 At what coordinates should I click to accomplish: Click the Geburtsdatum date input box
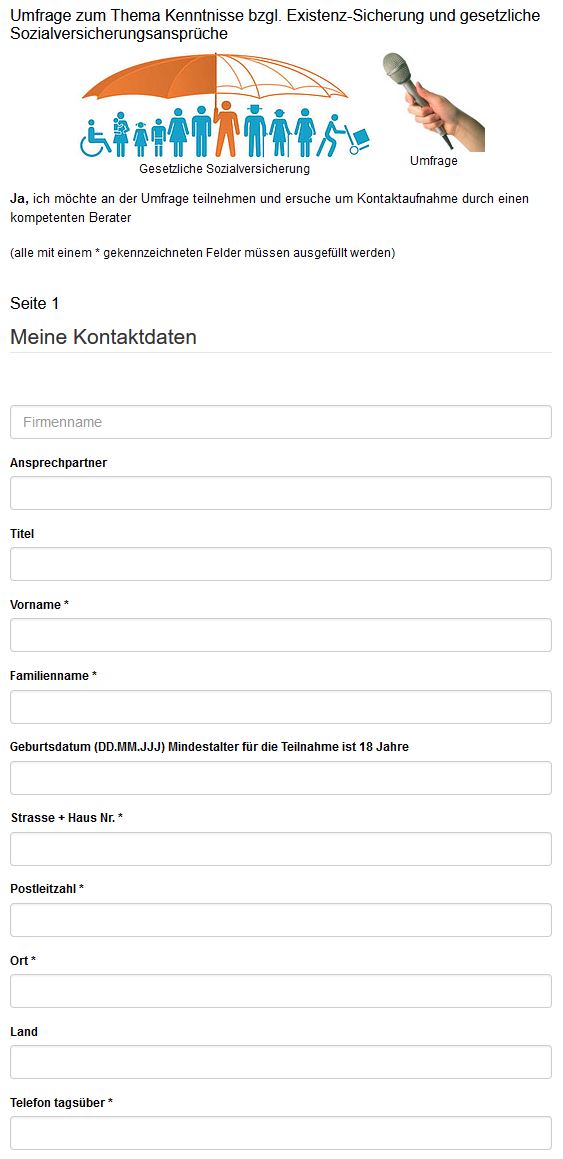[x=281, y=778]
